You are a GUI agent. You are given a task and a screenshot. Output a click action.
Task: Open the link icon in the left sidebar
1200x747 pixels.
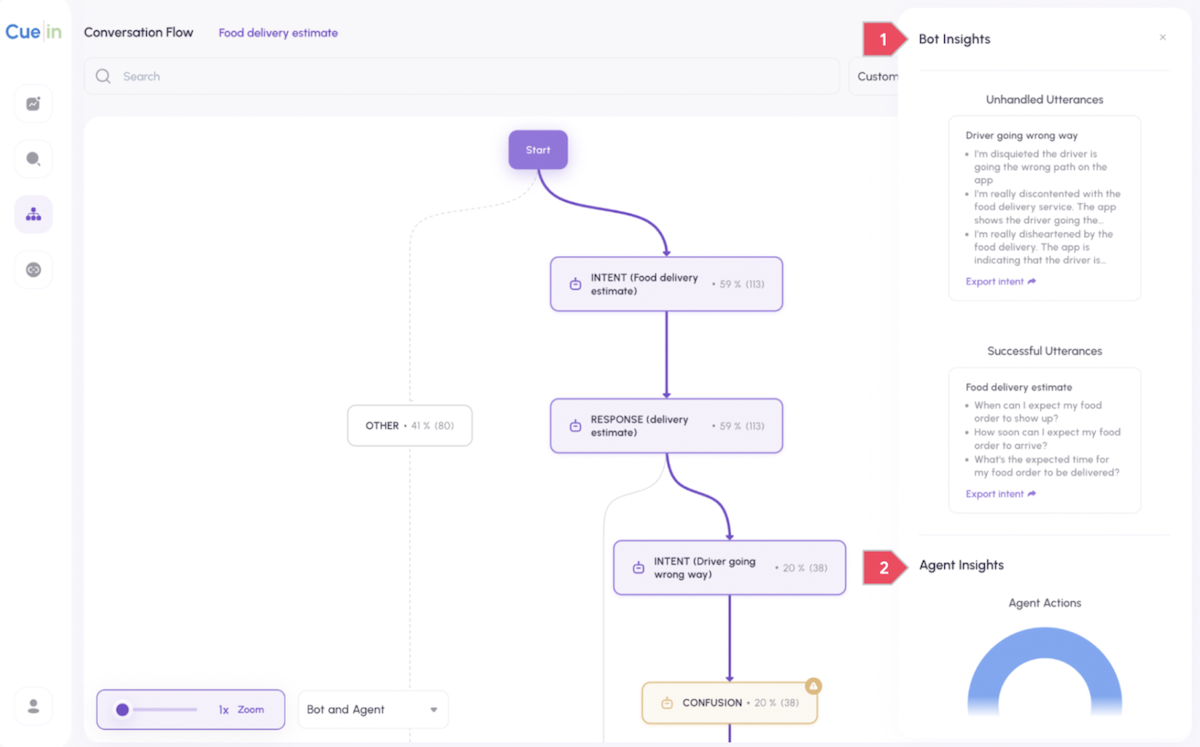pyautogui.click(x=33, y=270)
